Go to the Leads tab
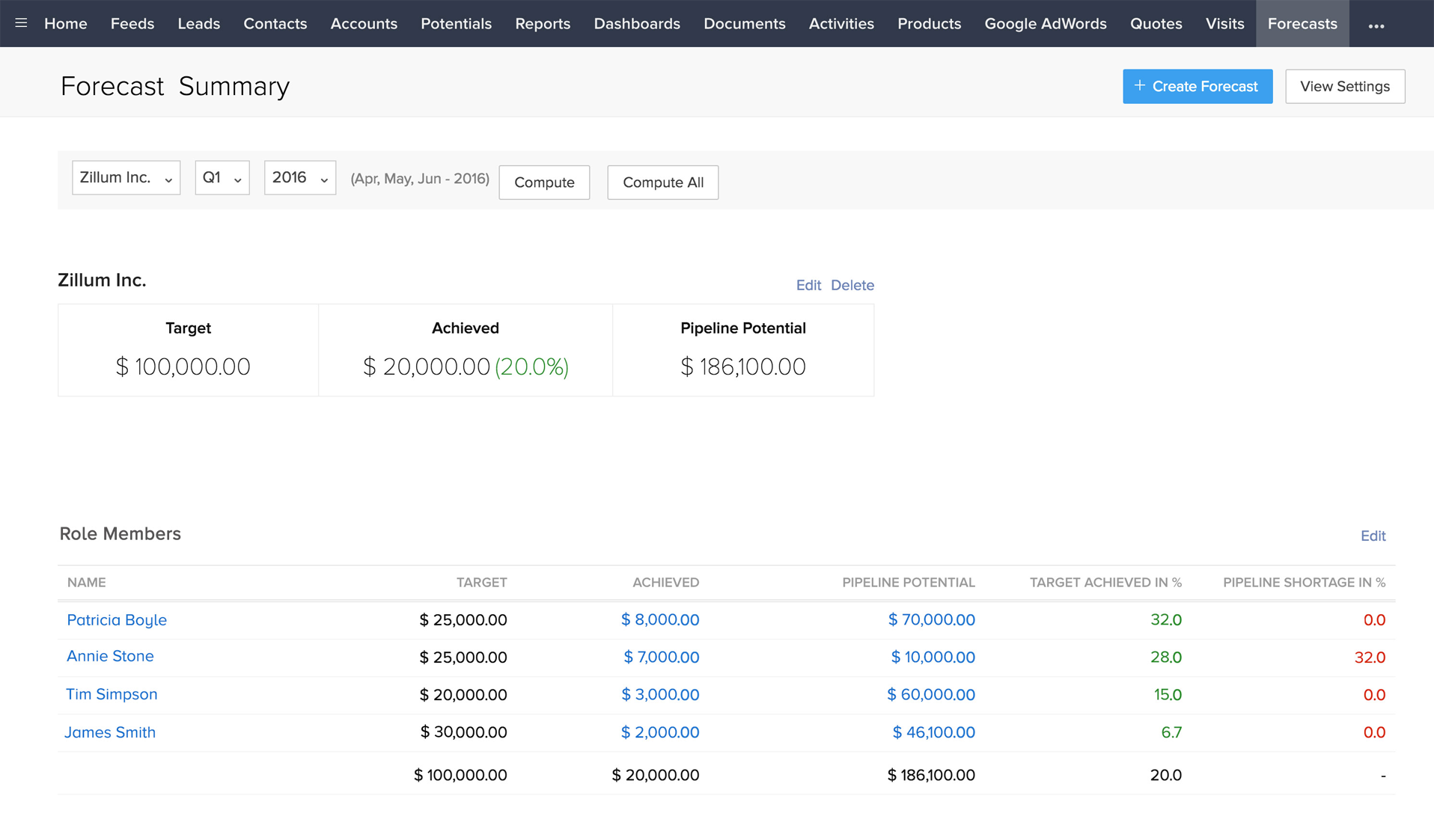This screenshot has height=840, width=1434. point(198,24)
